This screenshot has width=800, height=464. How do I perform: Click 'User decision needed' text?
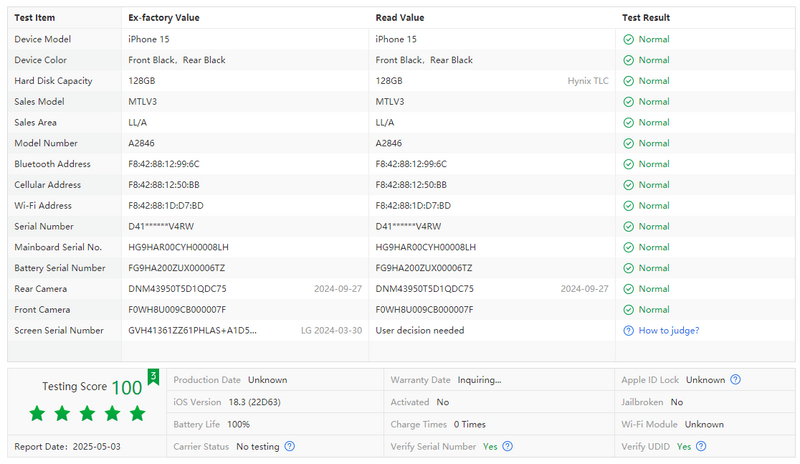(420, 330)
